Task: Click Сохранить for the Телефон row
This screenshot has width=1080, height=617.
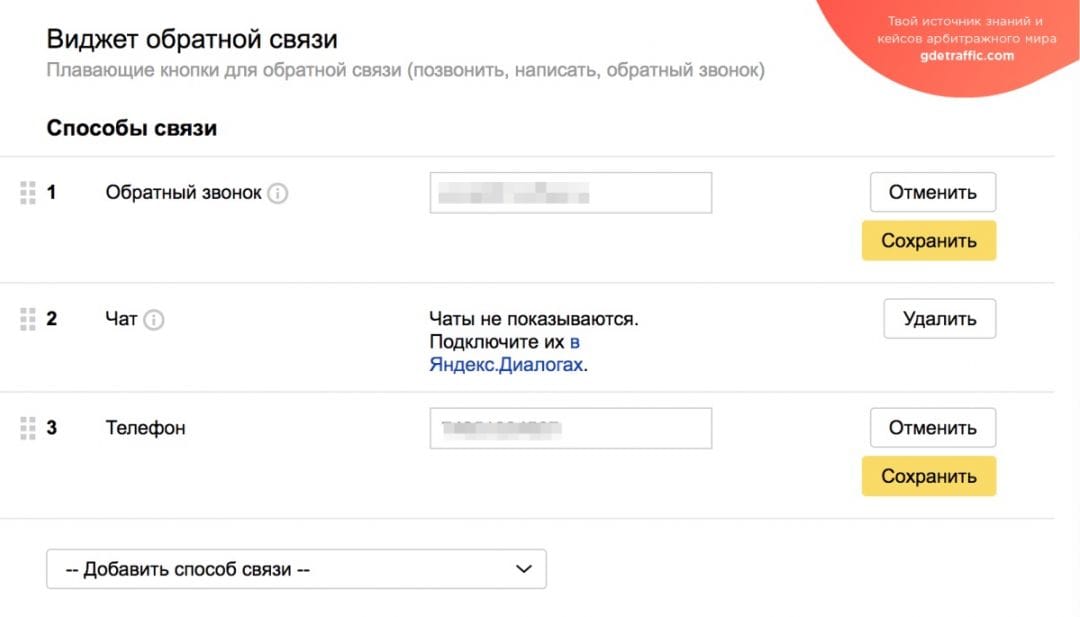Action: 928,476
